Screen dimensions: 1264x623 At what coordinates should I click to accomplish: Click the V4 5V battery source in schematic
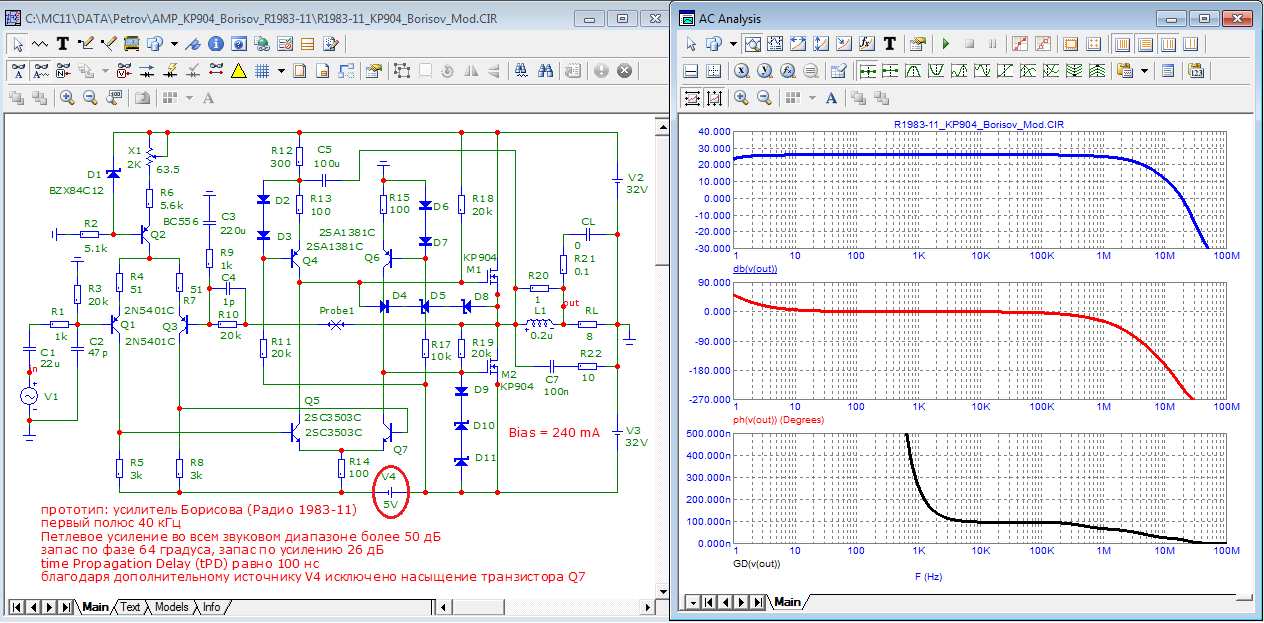coord(390,491)
